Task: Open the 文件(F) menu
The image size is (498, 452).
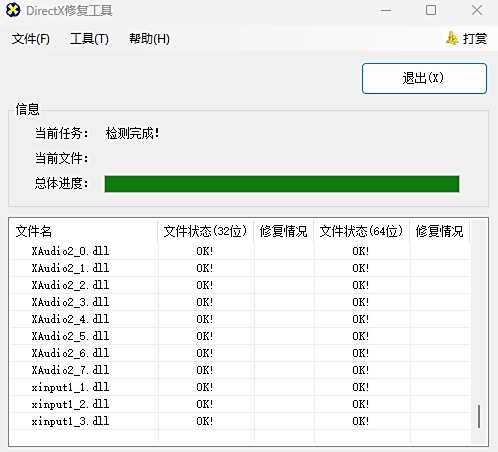Action: click(31, 39)
